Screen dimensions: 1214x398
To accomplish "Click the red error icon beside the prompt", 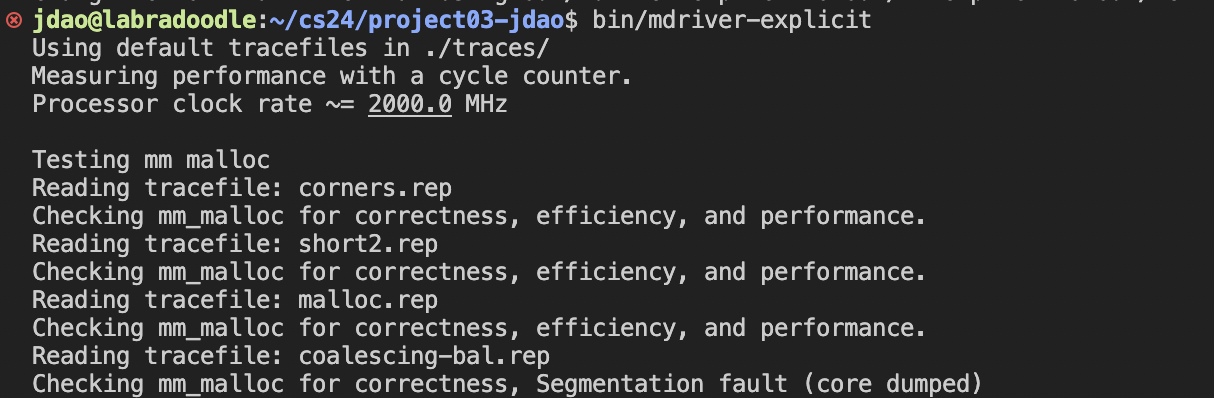I will pyautogui.click(x=14, y=20).
